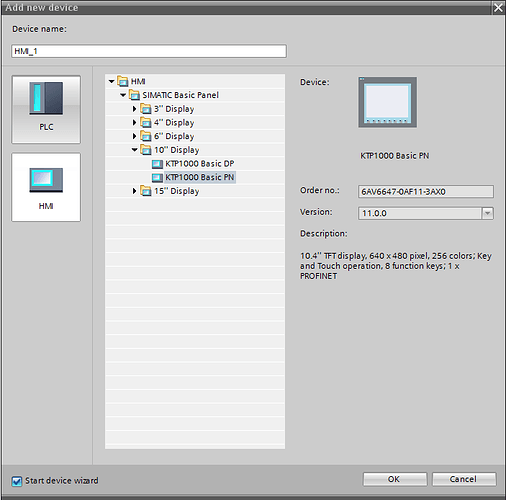Click OK to add the device
The image size is (506, 500).
(395, 479)
